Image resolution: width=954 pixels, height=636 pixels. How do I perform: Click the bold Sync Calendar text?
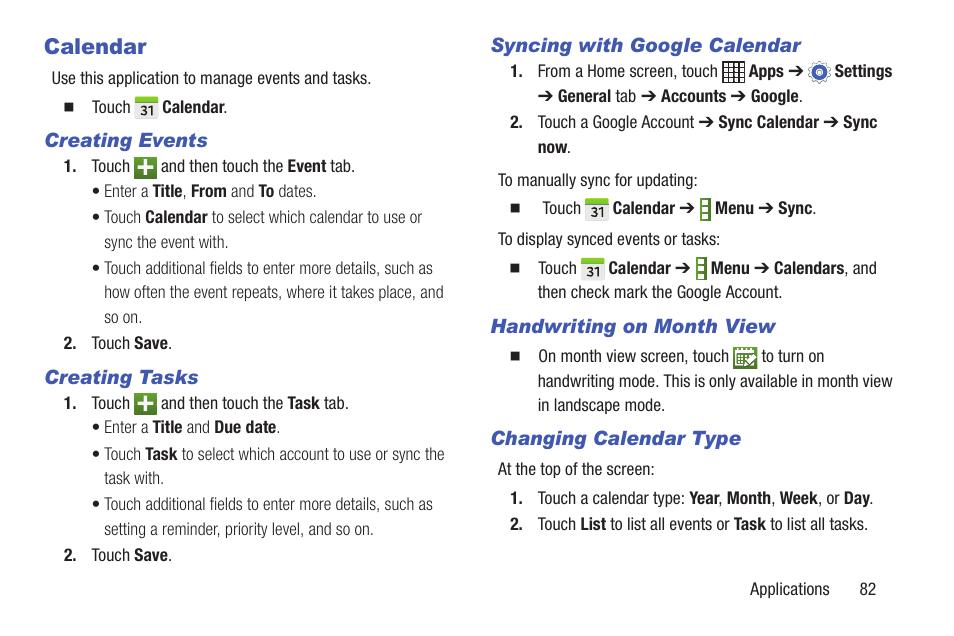tap(768, 122)
